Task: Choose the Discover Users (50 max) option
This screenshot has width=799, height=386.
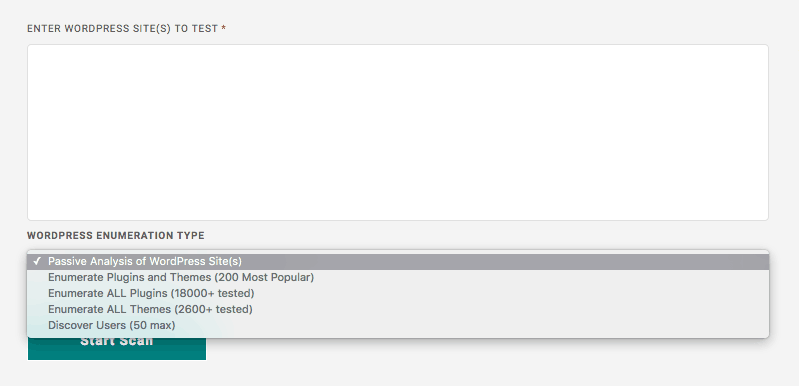Action: [x=397, y=325]
